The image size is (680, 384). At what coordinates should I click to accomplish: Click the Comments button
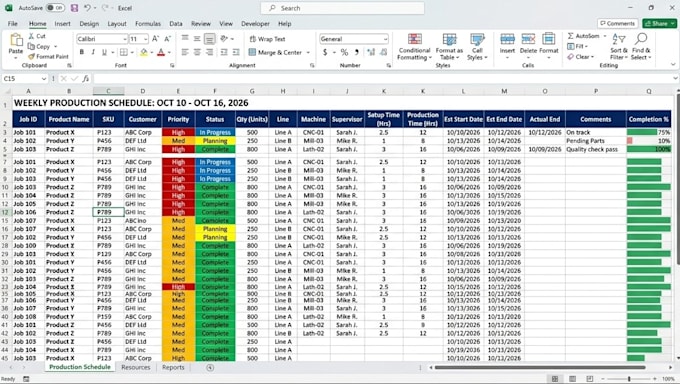pyautogui.click(x=617, y=23)
